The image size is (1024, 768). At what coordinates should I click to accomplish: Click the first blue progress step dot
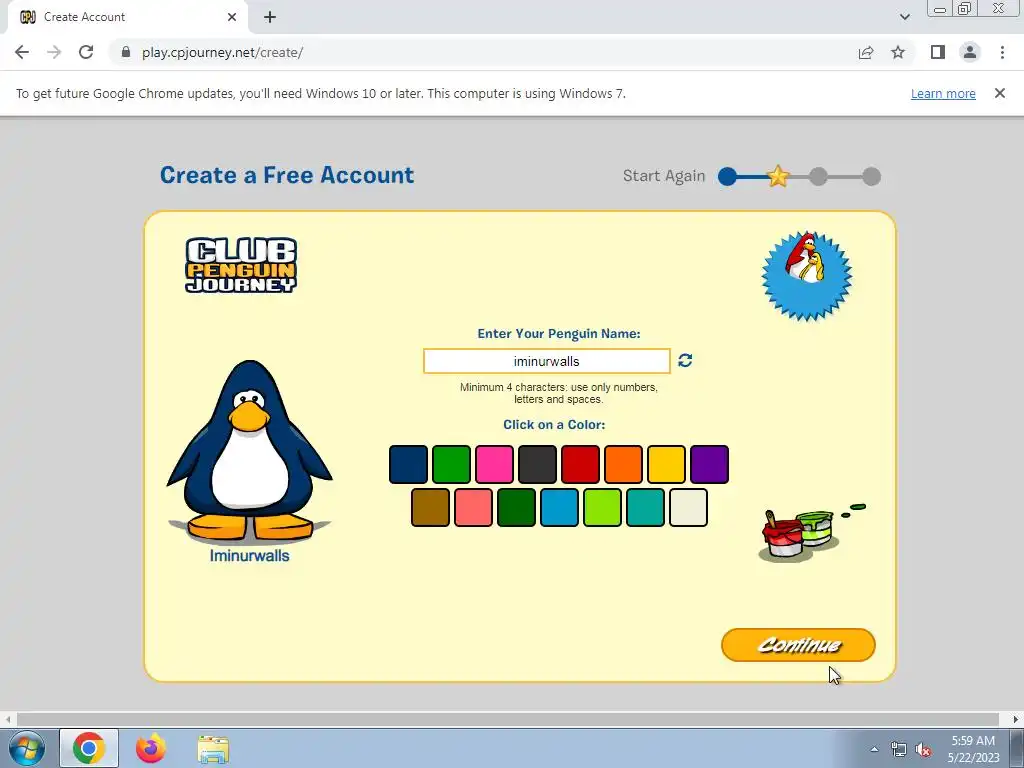click(x=728, y=176)
